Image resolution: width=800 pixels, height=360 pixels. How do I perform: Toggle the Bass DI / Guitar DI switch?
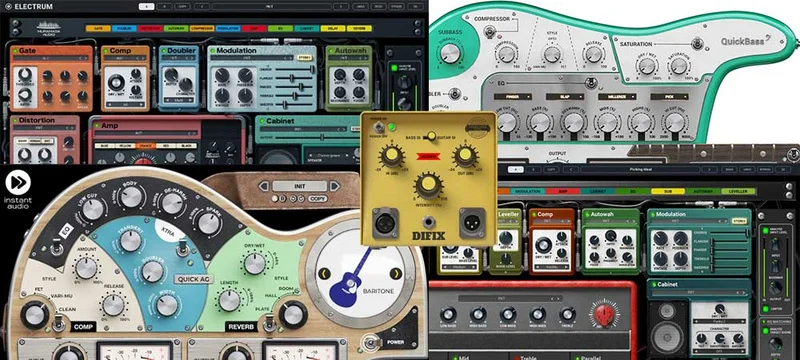tap(432, 136)
